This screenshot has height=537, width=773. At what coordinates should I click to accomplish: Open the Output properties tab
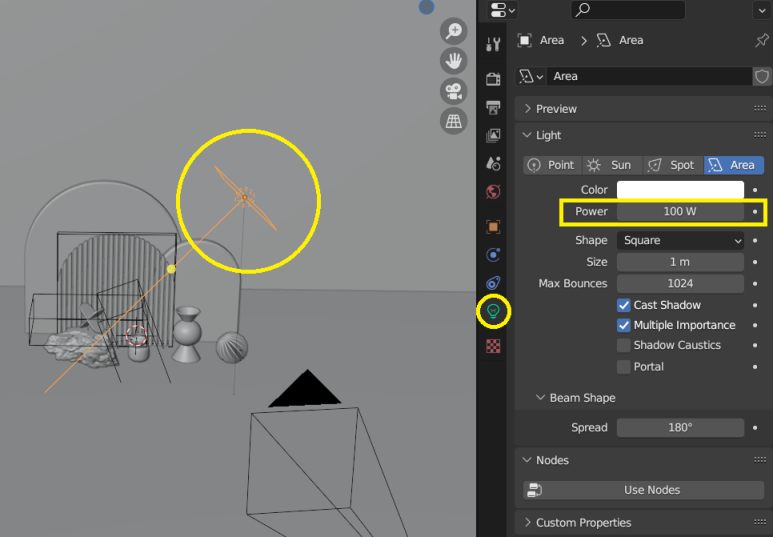click(493, 107)
